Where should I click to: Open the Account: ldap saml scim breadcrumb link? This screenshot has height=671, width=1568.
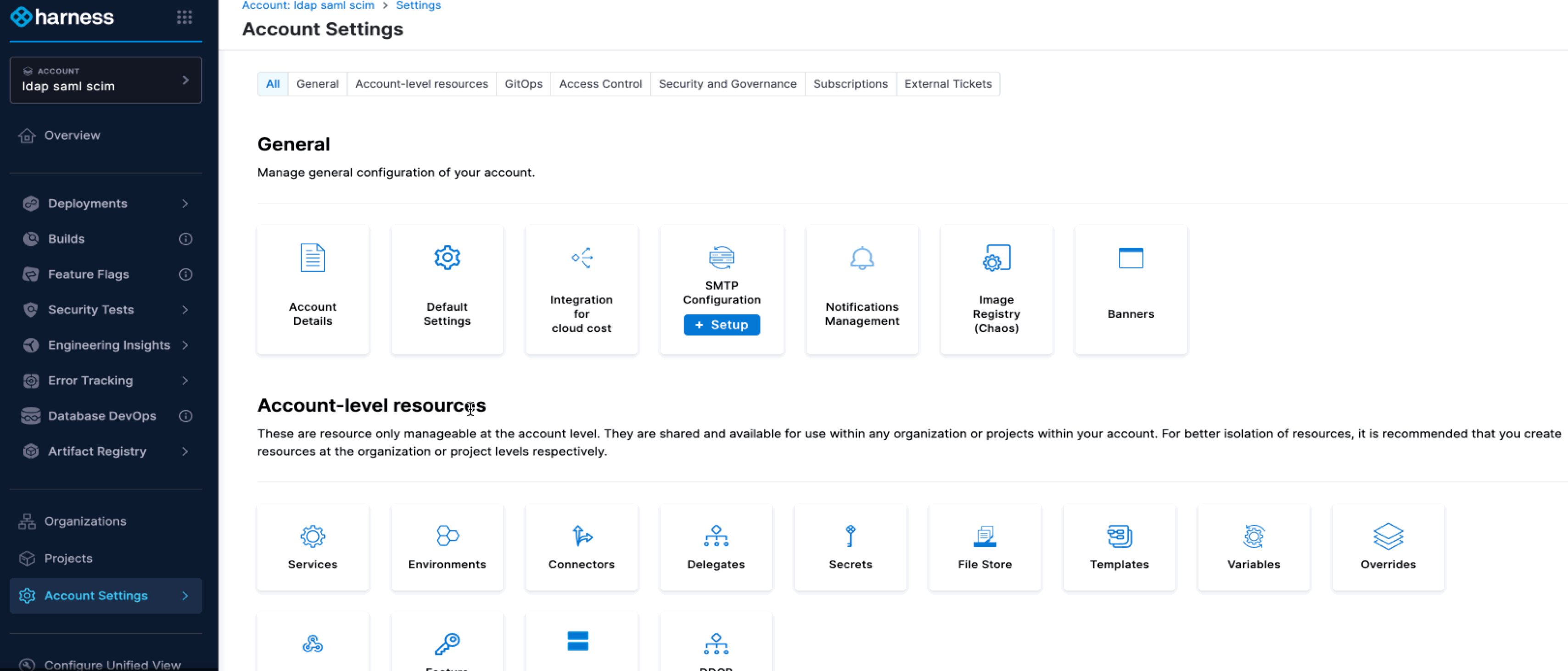308,6
